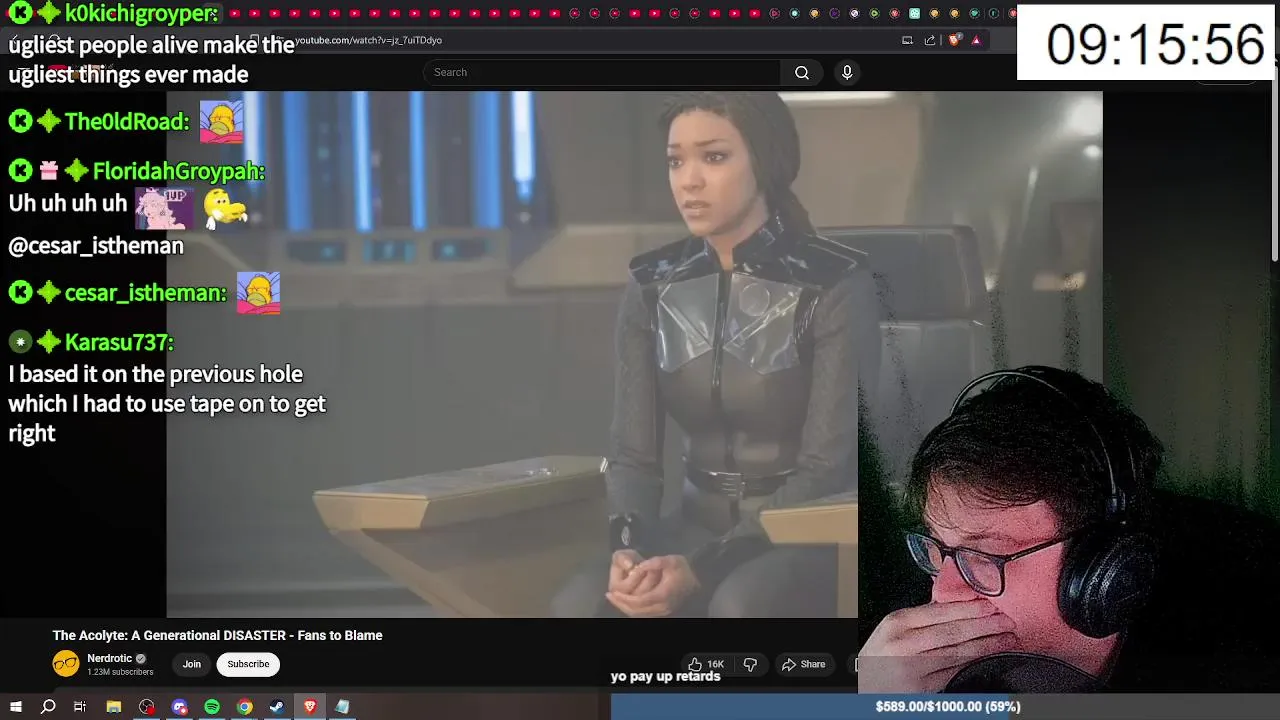This screenshot has width=1280, height=720.
Task: Dislike the video with thumbs-down icon
Action: (750, 664)
